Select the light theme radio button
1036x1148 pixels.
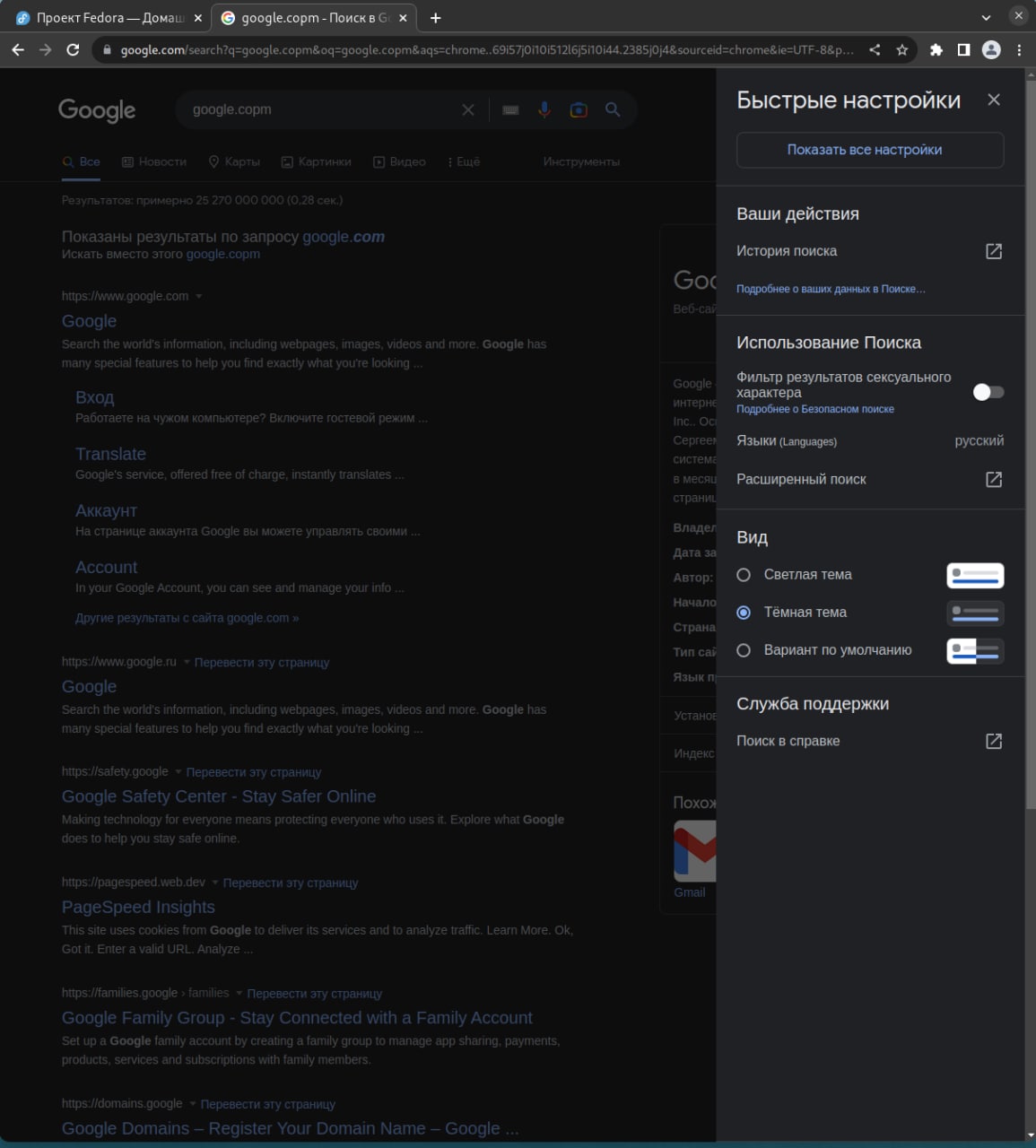pyautogui.click(x=744, y=575)
